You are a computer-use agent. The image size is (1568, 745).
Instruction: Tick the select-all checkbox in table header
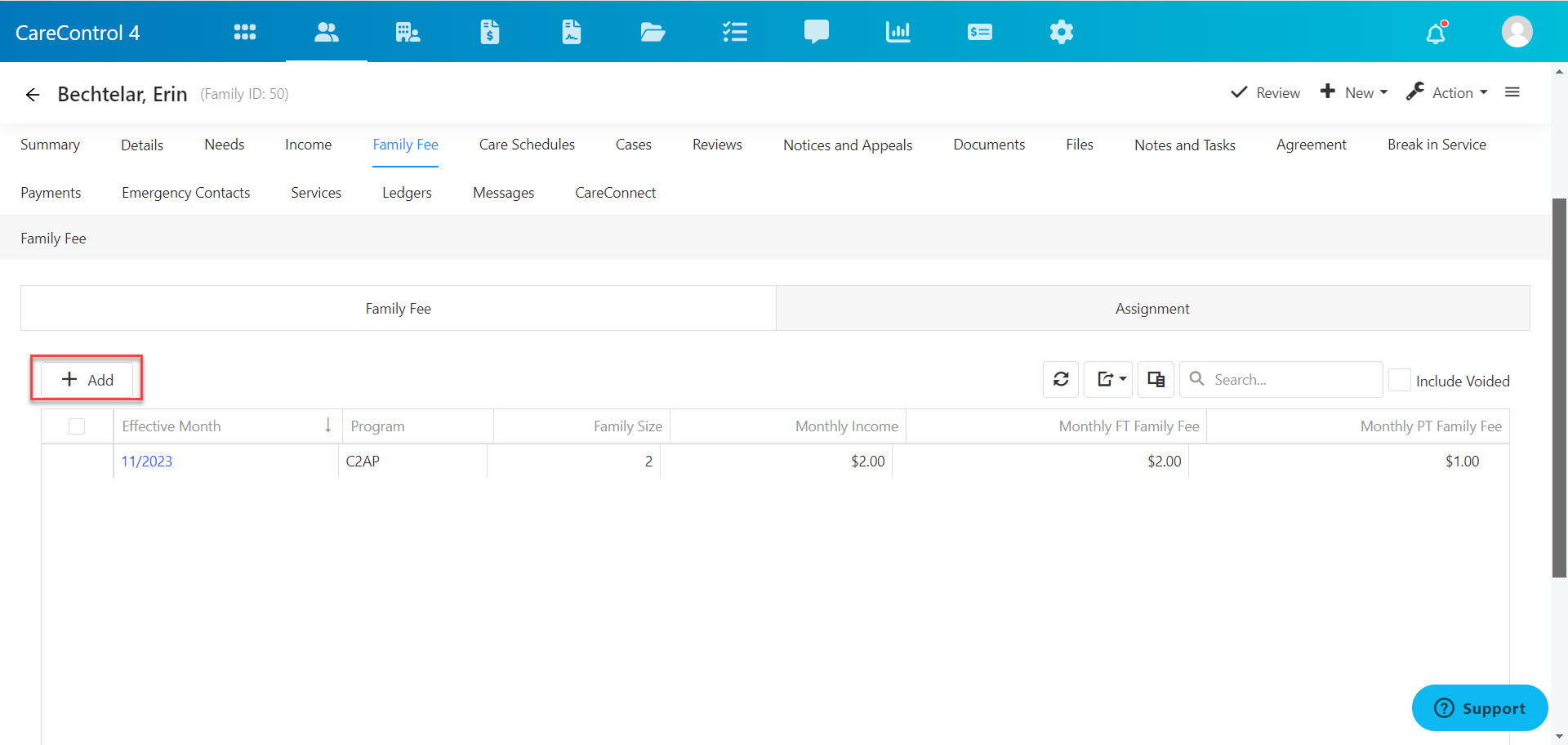[77, 426]
